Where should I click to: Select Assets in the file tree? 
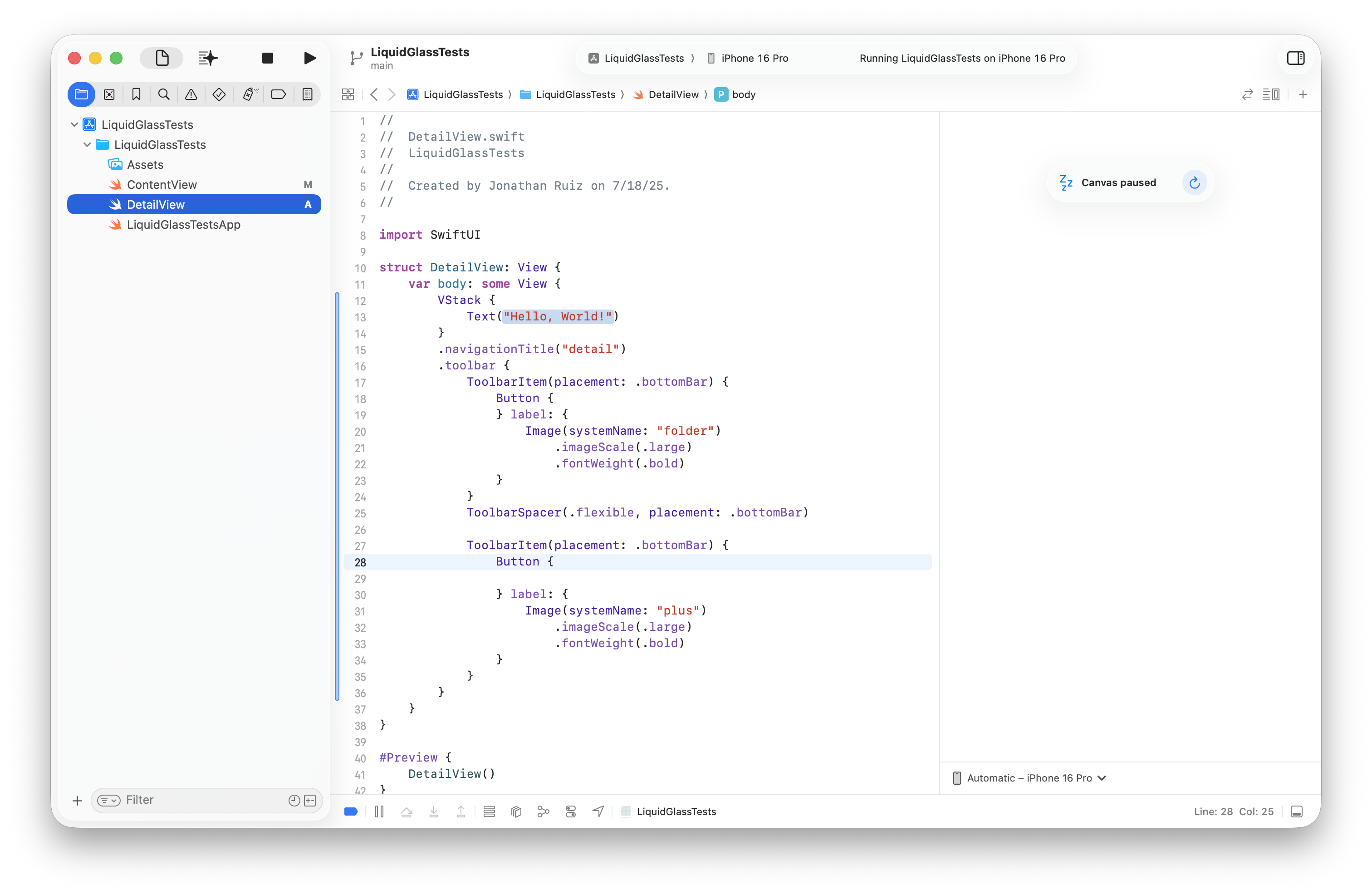coord(145,165)
